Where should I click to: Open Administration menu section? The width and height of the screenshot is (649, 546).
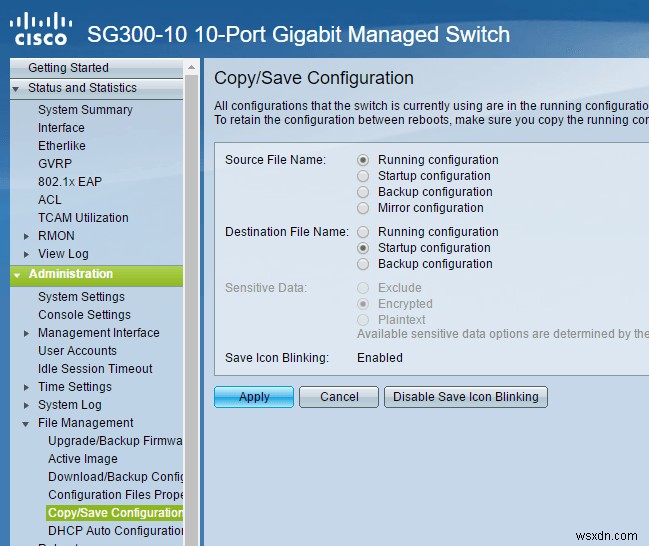(x=96, y=276)
